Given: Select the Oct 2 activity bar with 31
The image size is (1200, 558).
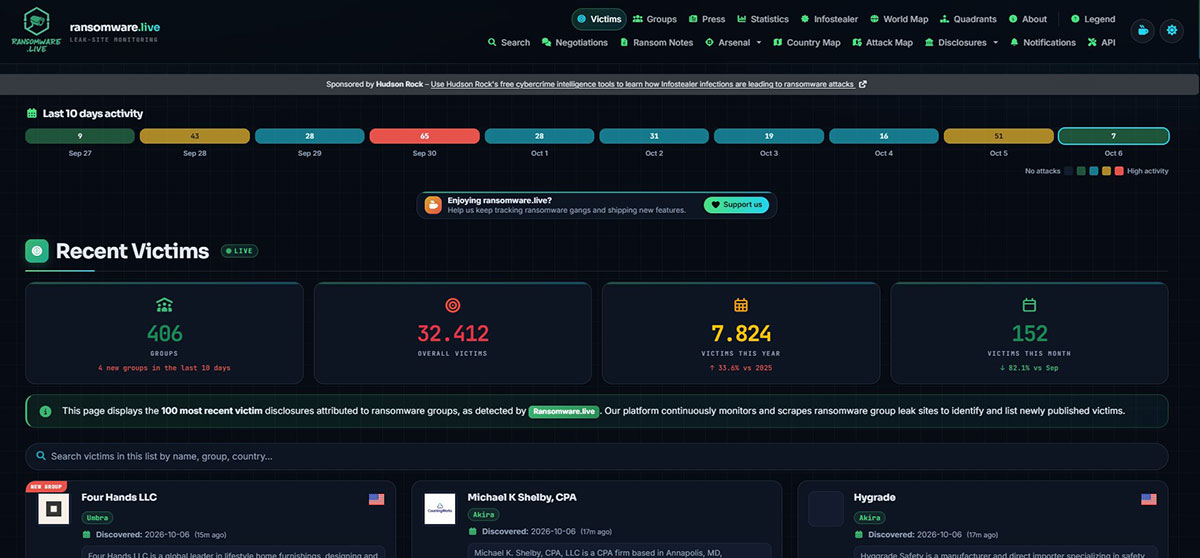Looking at the screenshot, I should coord(654,136).
